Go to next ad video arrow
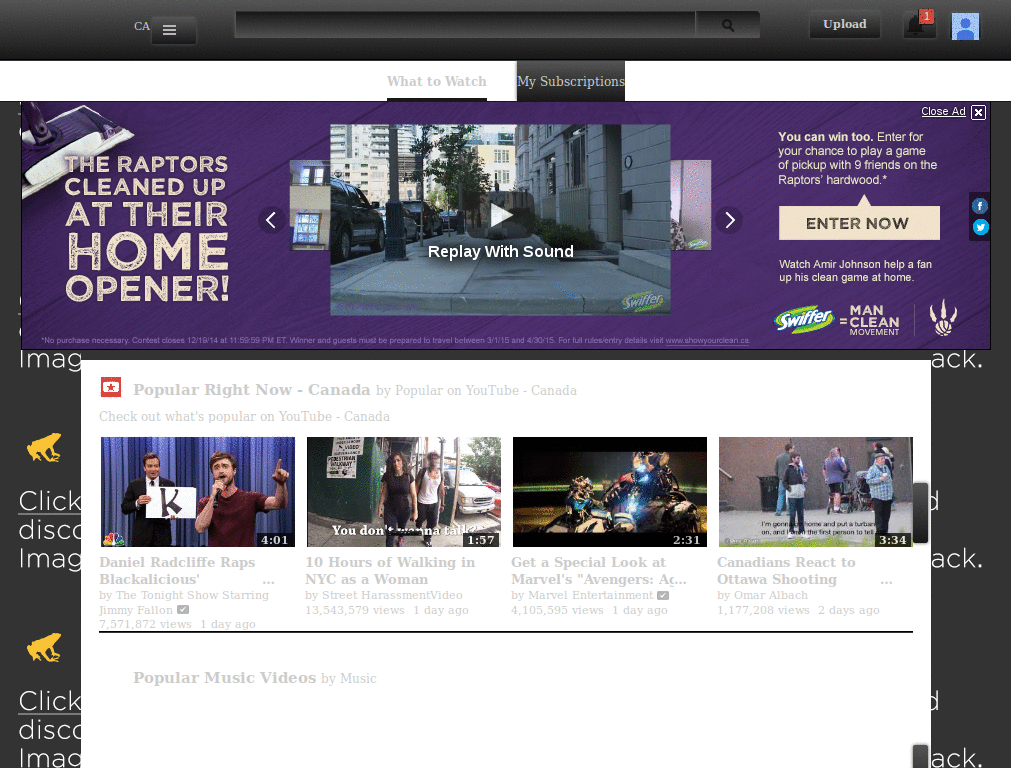Viewport: 1024px width, 768px height. 729,220
